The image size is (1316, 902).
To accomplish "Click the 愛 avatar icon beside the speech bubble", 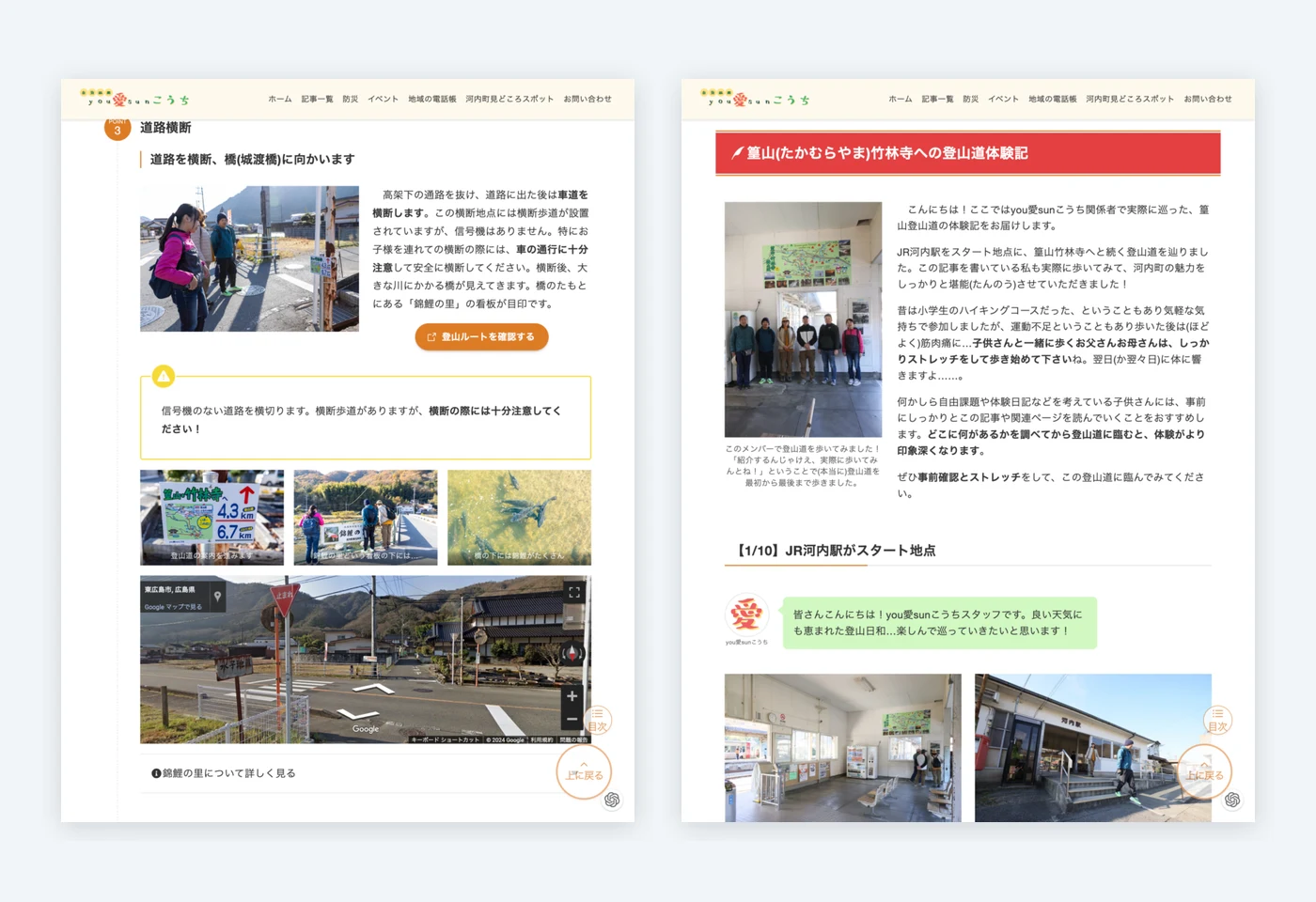I will (x=746, y=615).
